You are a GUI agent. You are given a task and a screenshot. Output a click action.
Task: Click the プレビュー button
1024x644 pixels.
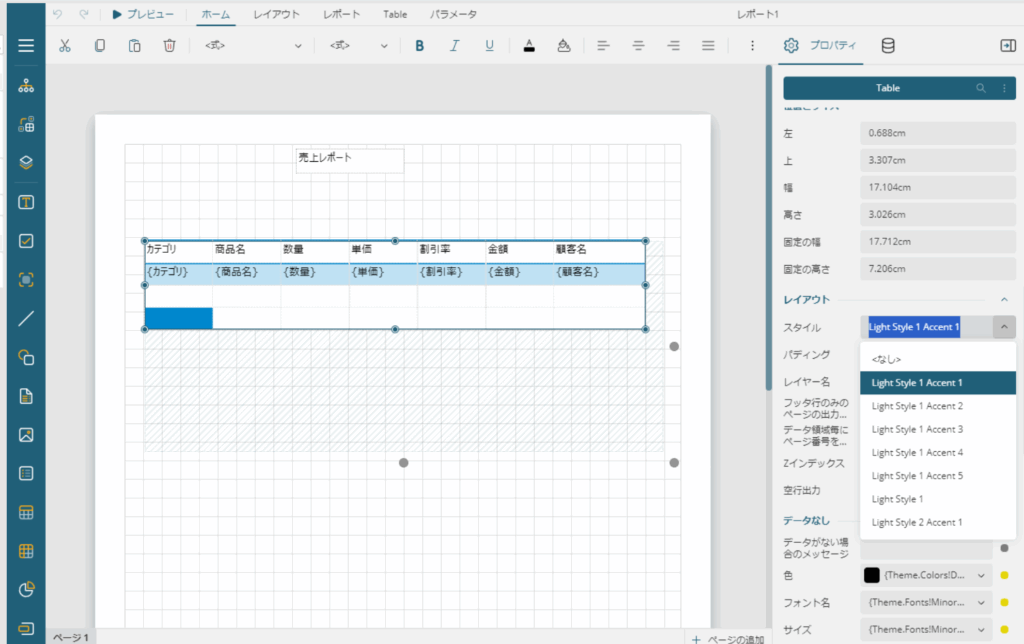pyautogui.click(x=143, y=15)
